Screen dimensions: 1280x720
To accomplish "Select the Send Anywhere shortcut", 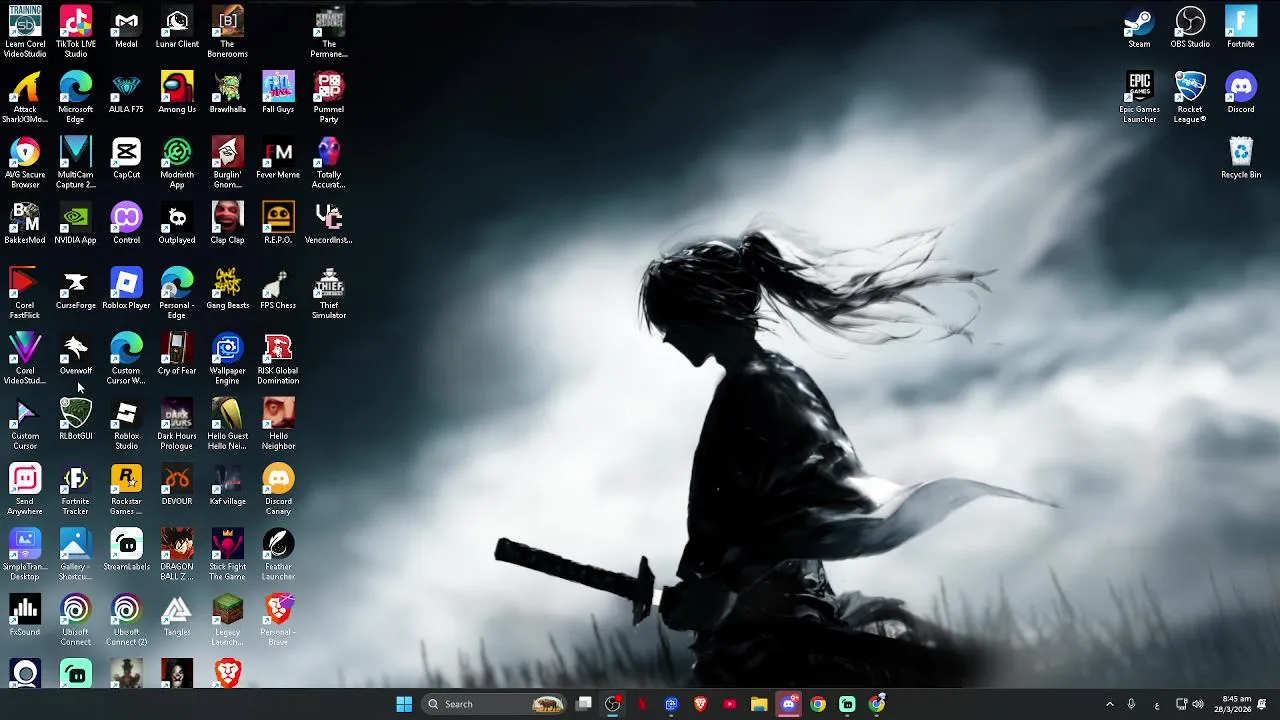I will pos(25,489).
